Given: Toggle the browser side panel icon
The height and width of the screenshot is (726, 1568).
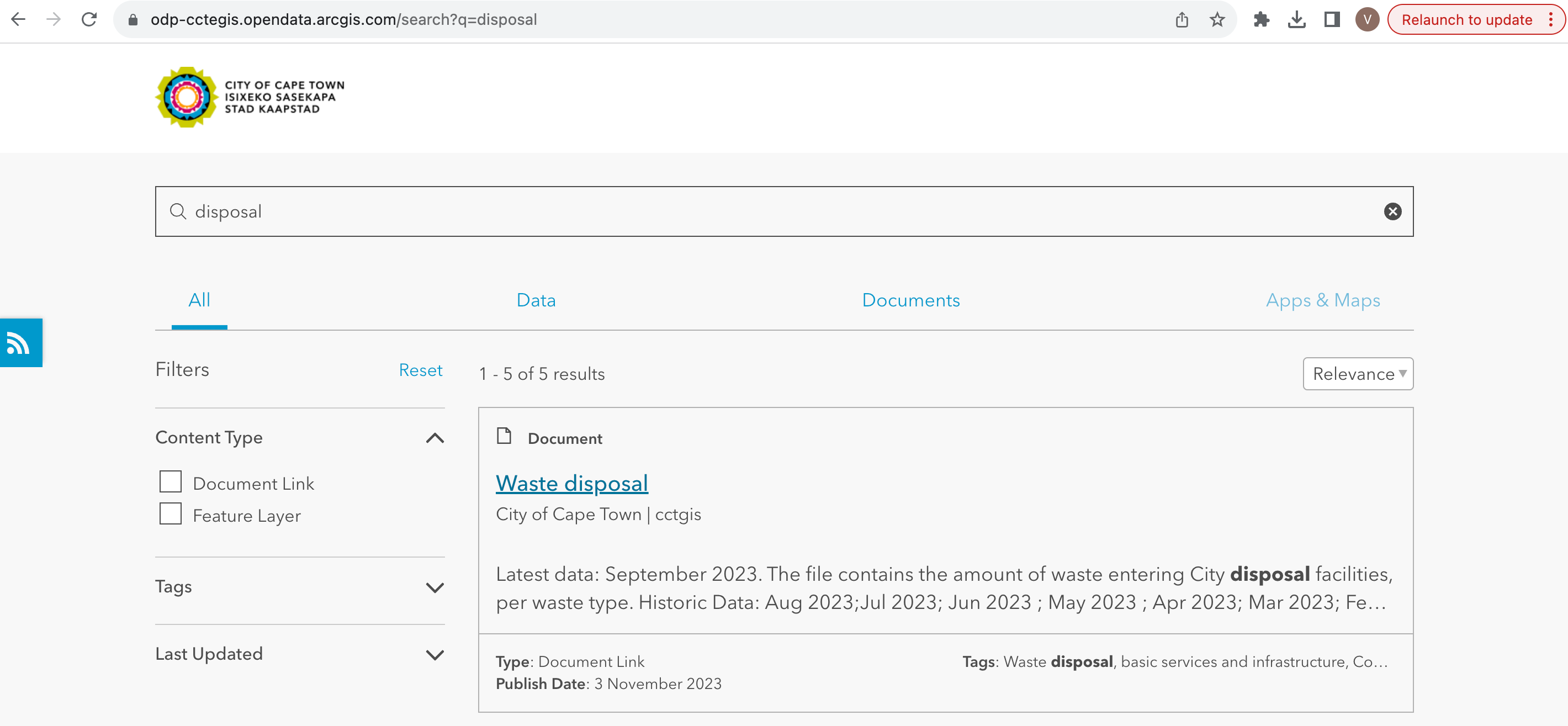Looking at the screenshot, I should (x=1332, y=19).
